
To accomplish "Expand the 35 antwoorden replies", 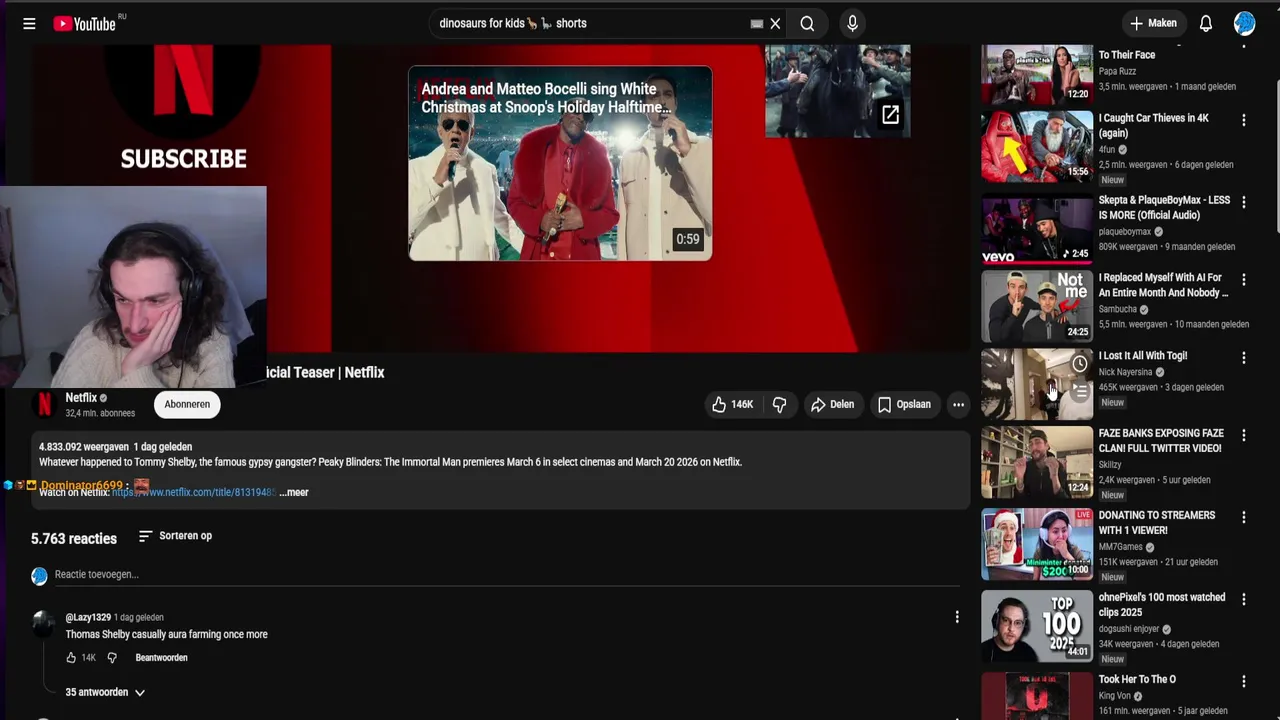I will 105,692.
